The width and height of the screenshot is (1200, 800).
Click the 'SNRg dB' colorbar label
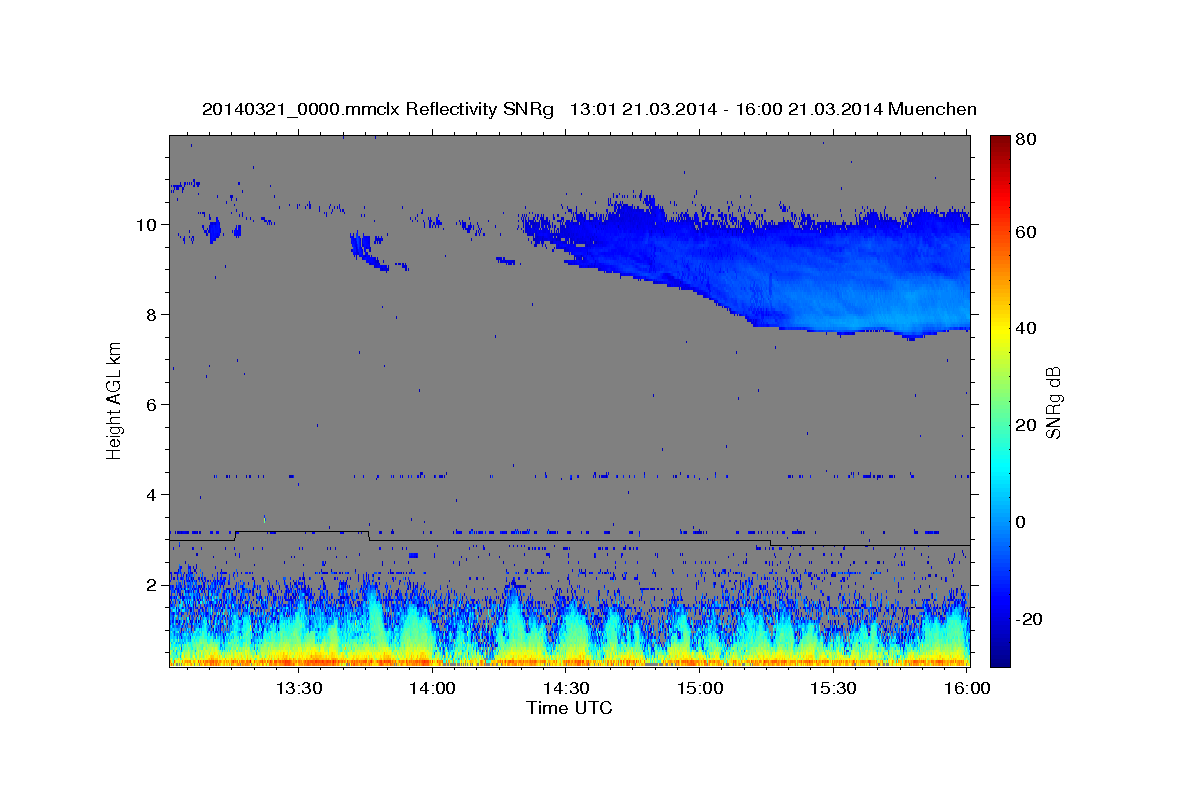(x=1053, y=401)
